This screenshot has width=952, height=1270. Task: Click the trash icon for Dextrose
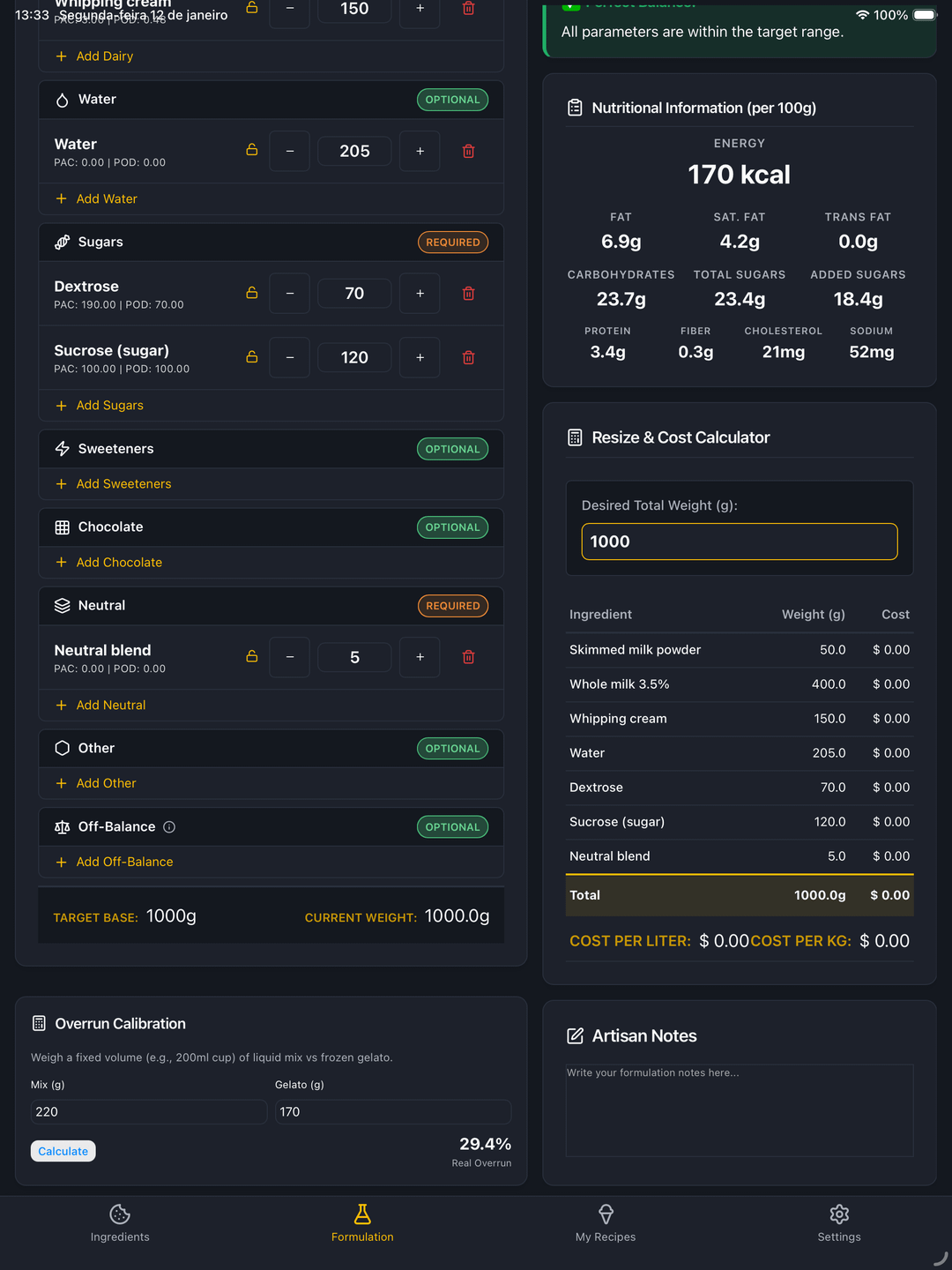pyautogui.click(x=468, y=294)
